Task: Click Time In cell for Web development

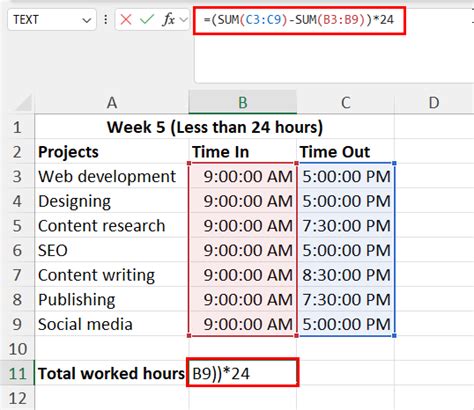Action: click(x=243, y=176)
